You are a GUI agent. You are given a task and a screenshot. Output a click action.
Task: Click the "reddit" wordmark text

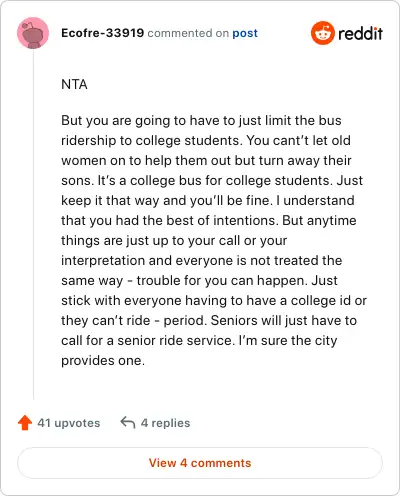point(360,33)
